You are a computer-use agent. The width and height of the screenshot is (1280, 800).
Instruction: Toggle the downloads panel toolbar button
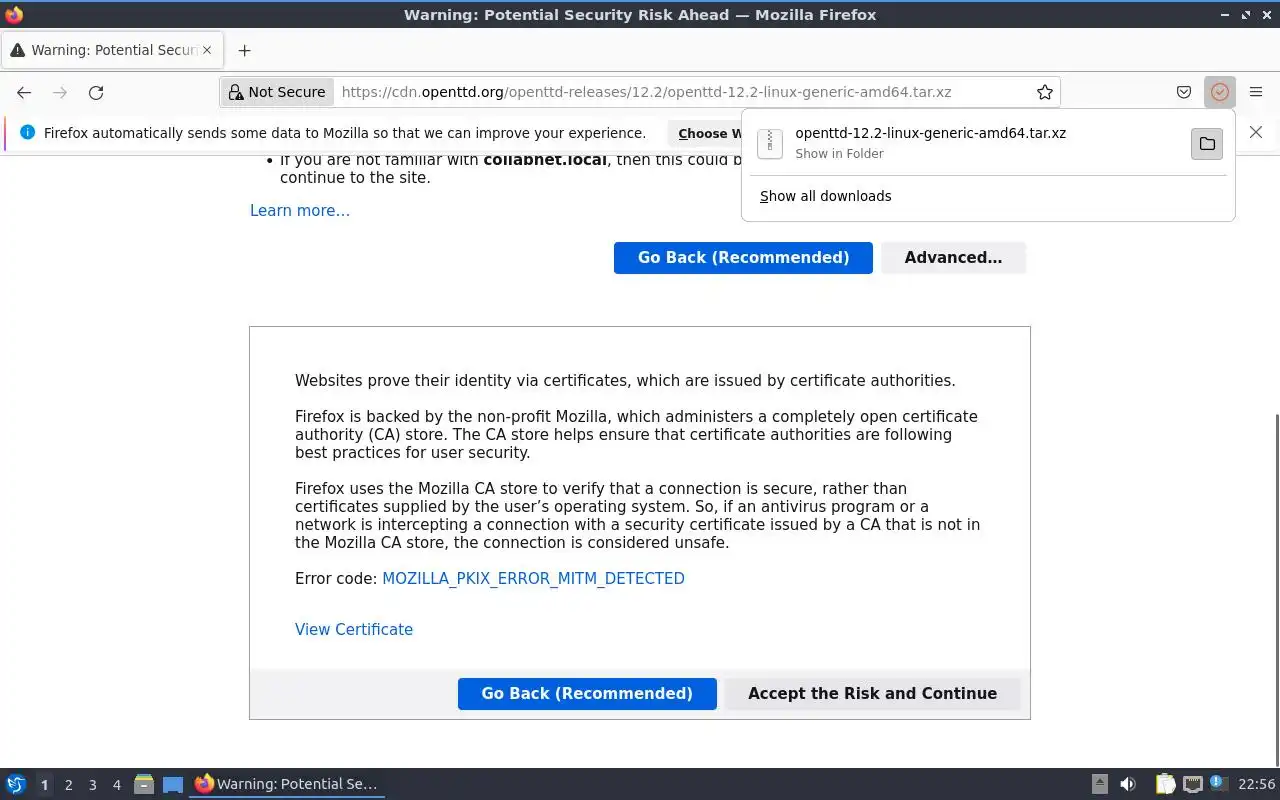(x=1220, y=92)
